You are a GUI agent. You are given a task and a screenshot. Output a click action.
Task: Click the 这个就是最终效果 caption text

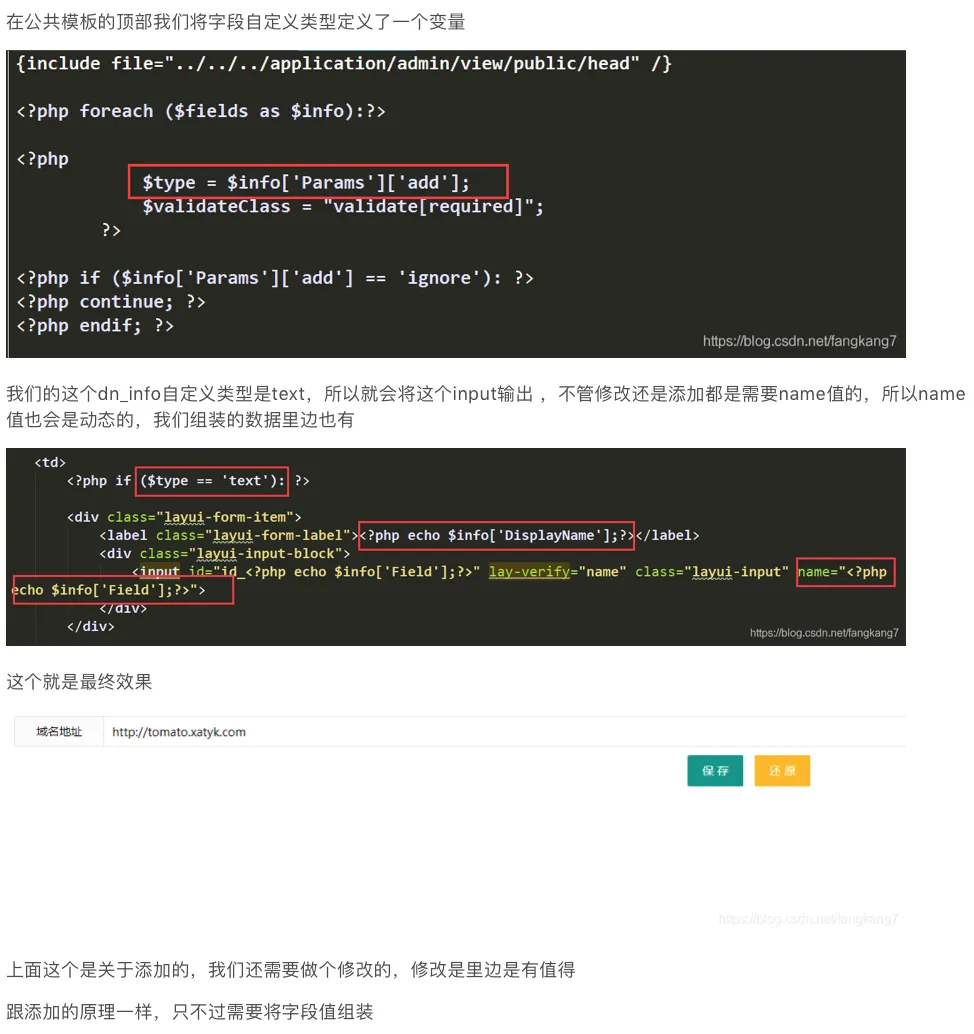(78, 682)
